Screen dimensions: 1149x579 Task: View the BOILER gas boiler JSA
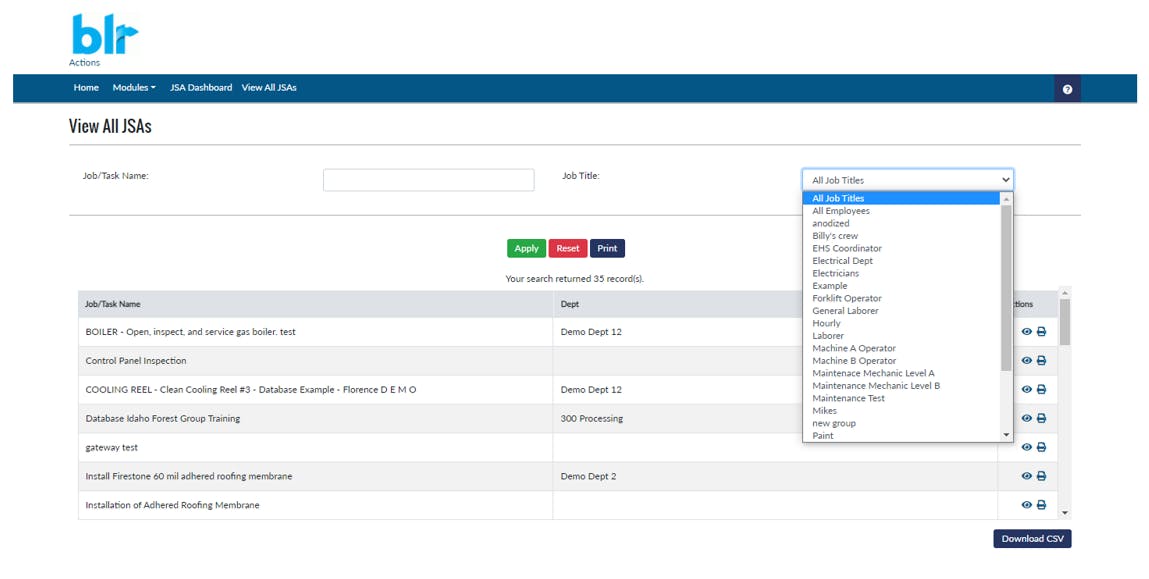pos(1027,332)
